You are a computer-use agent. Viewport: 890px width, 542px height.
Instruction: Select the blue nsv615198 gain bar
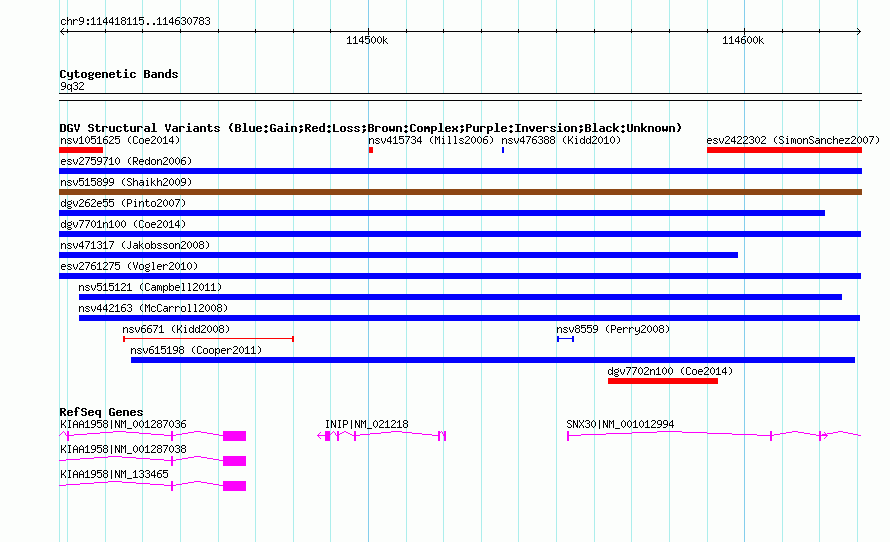pyautogui.click(x=493, y=360)
